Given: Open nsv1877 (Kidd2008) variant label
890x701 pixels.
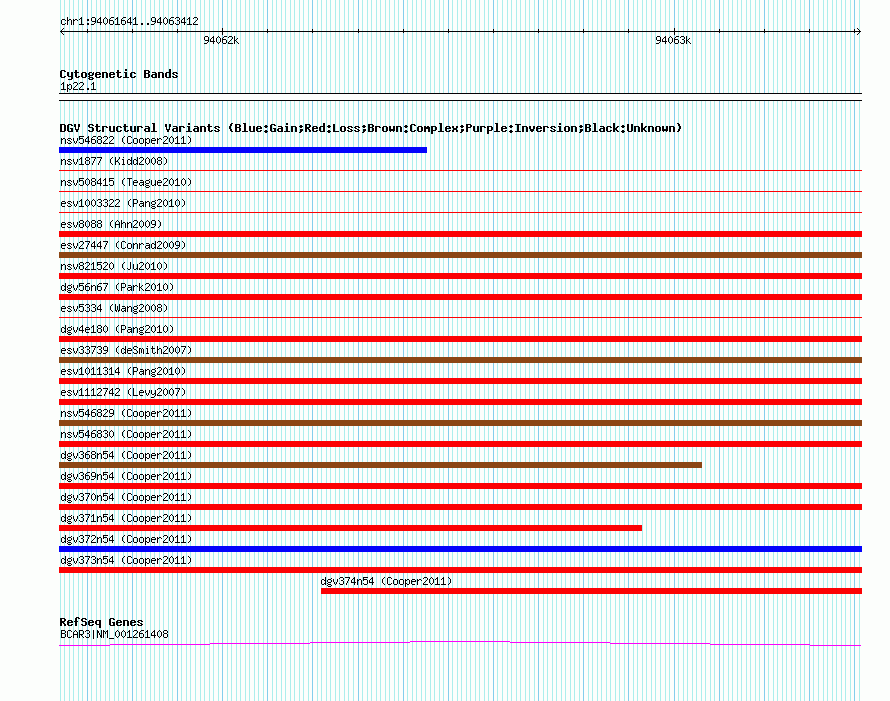Looking at the screenshot, I should (114, 161).
